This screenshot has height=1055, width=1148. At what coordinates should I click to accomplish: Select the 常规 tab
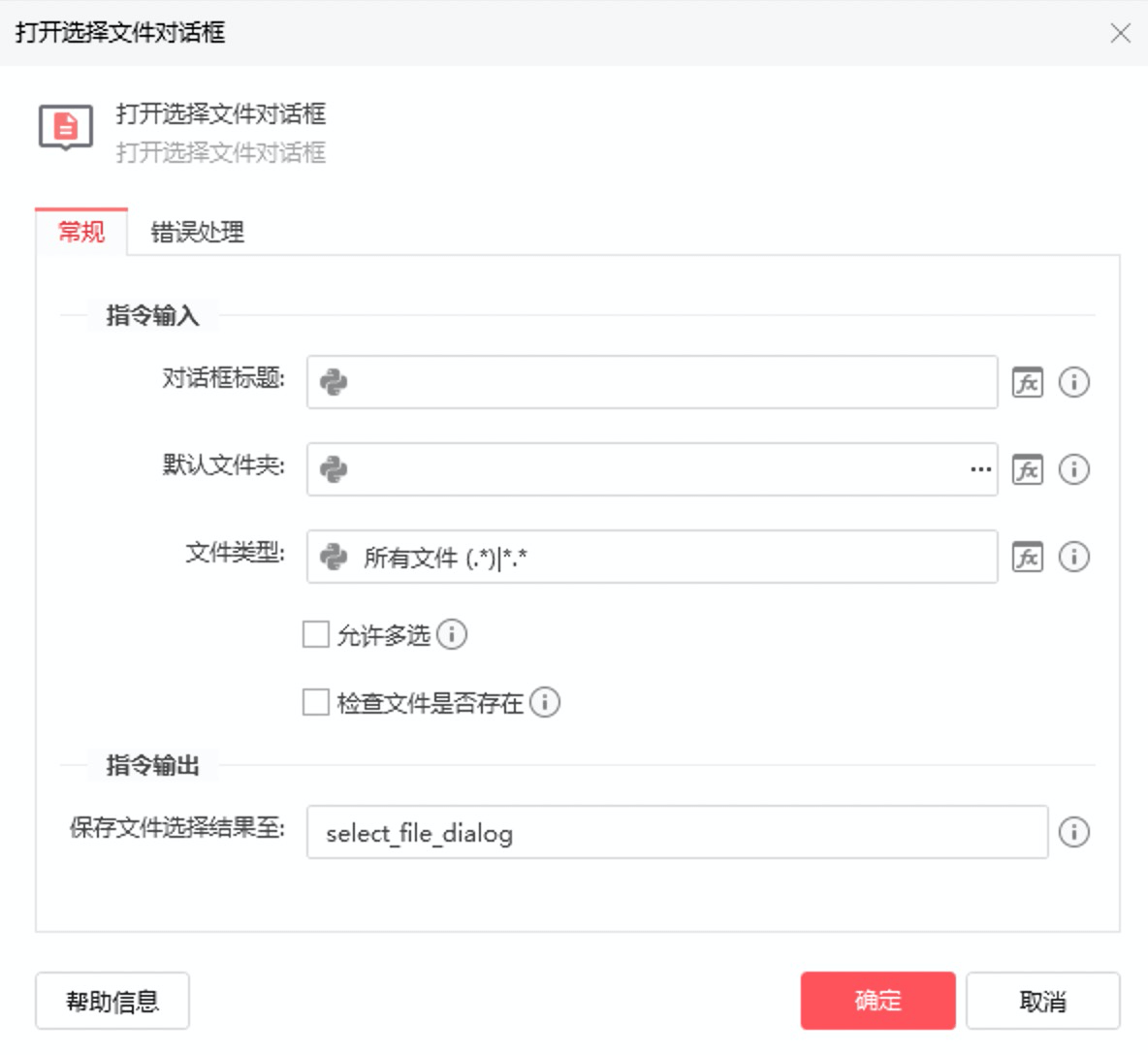tap(81, 232)
